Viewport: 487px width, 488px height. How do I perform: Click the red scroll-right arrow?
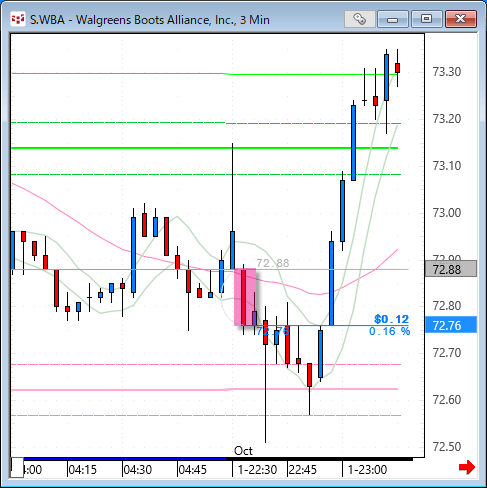coord(467,467)
